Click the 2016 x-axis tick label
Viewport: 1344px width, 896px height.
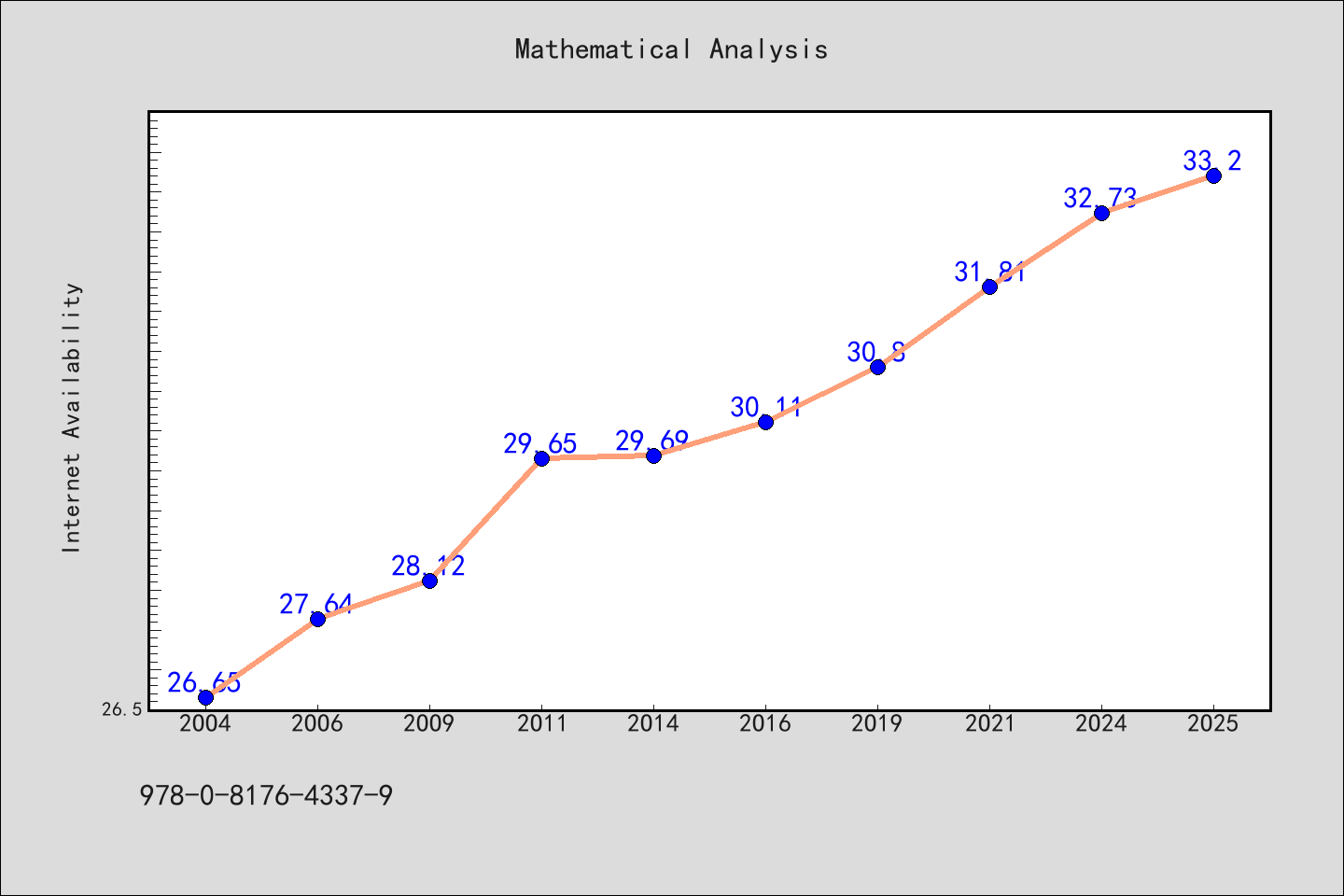[x=765, y=724]
